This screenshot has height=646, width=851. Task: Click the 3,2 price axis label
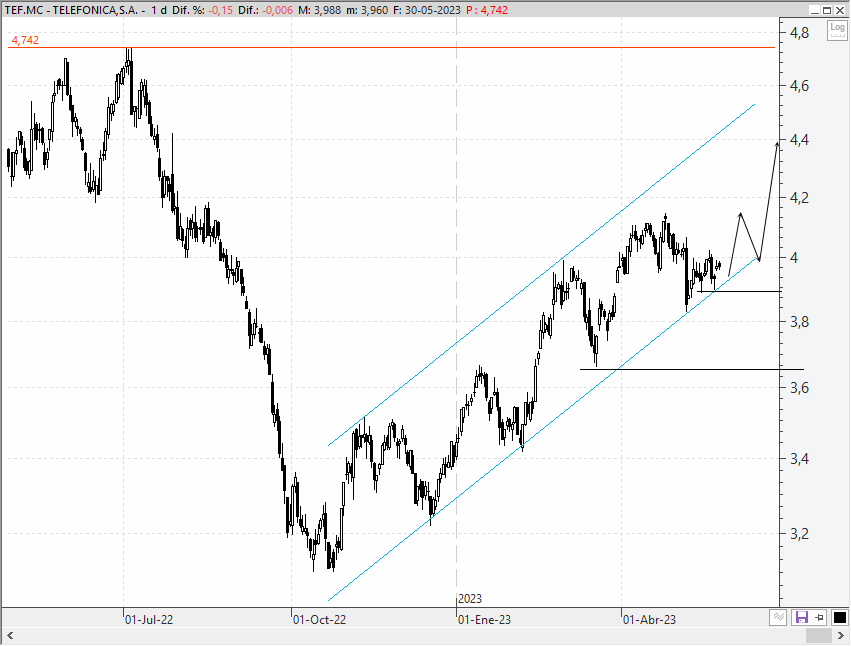point(799,534)
